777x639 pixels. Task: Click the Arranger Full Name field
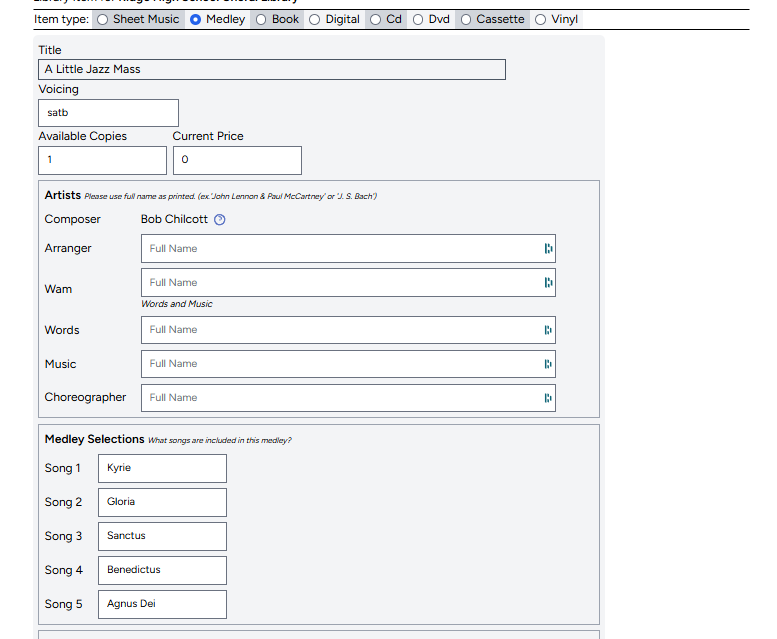pyautogui.click(x=348, y=249)
